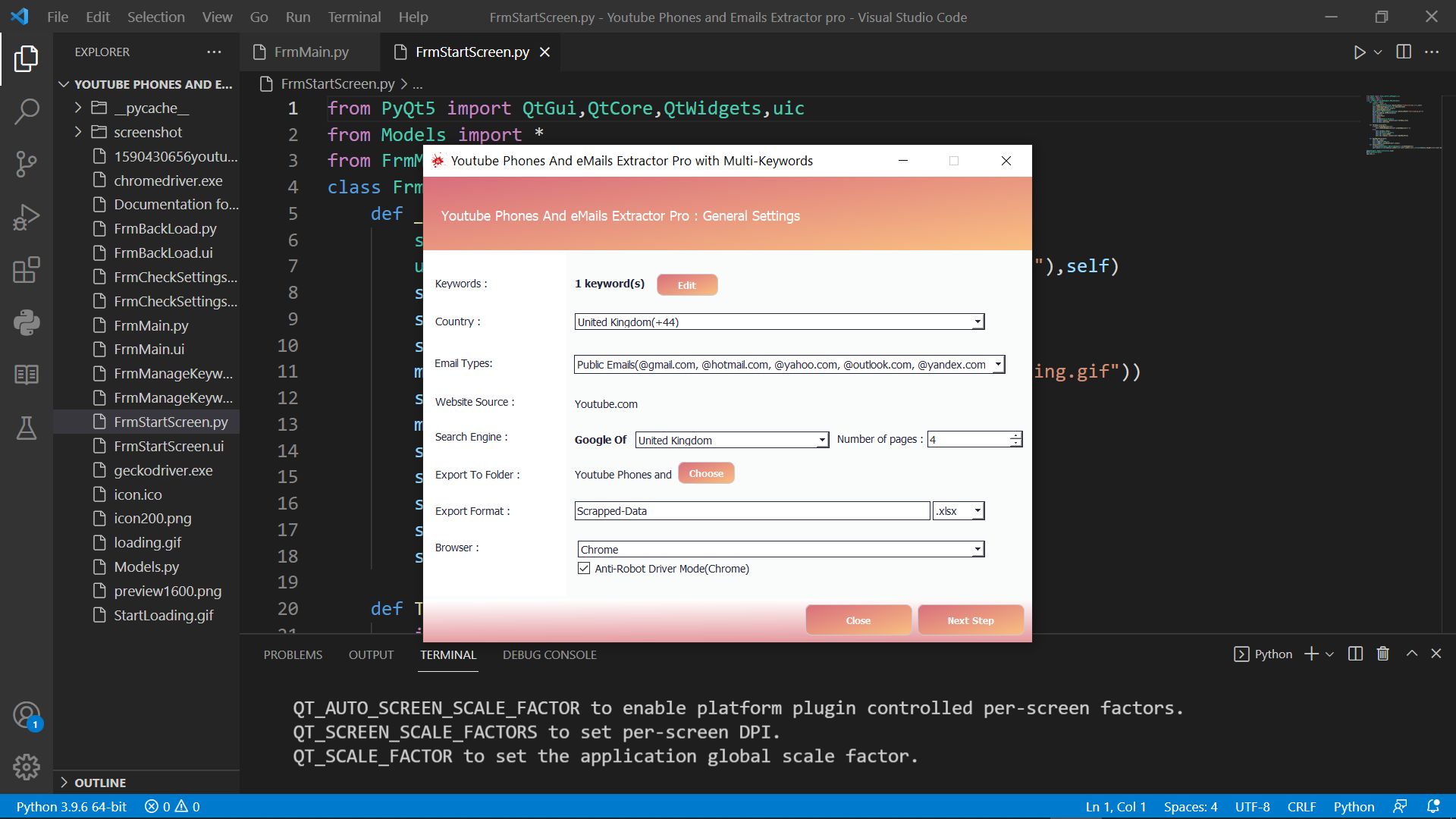
Task: Open the terminal launch profile dropdown
Action: click(1329, 654)
